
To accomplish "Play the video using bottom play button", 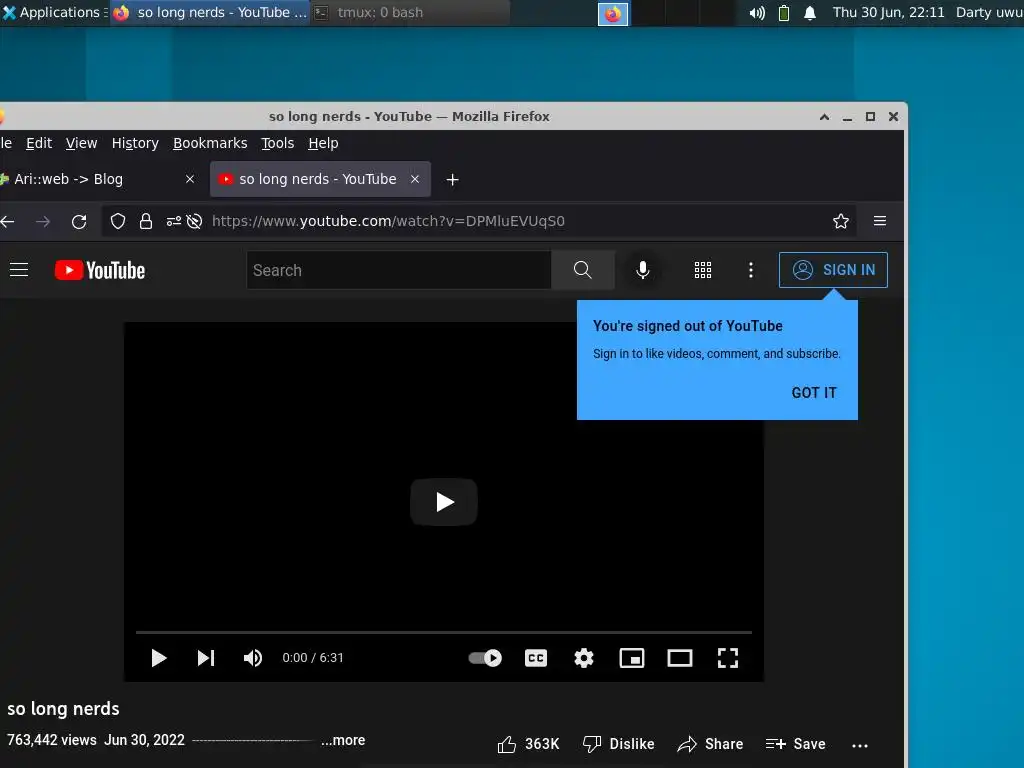I will tap(159, 658).
